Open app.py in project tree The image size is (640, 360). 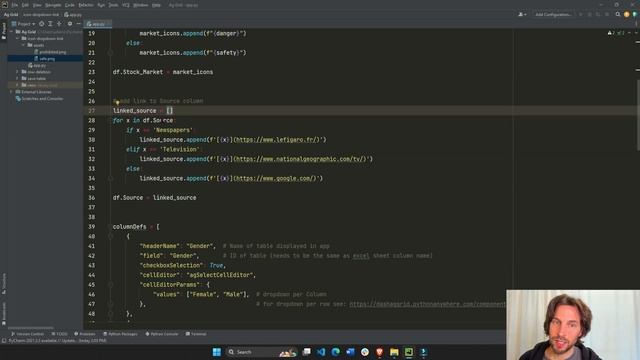(37, 65)
